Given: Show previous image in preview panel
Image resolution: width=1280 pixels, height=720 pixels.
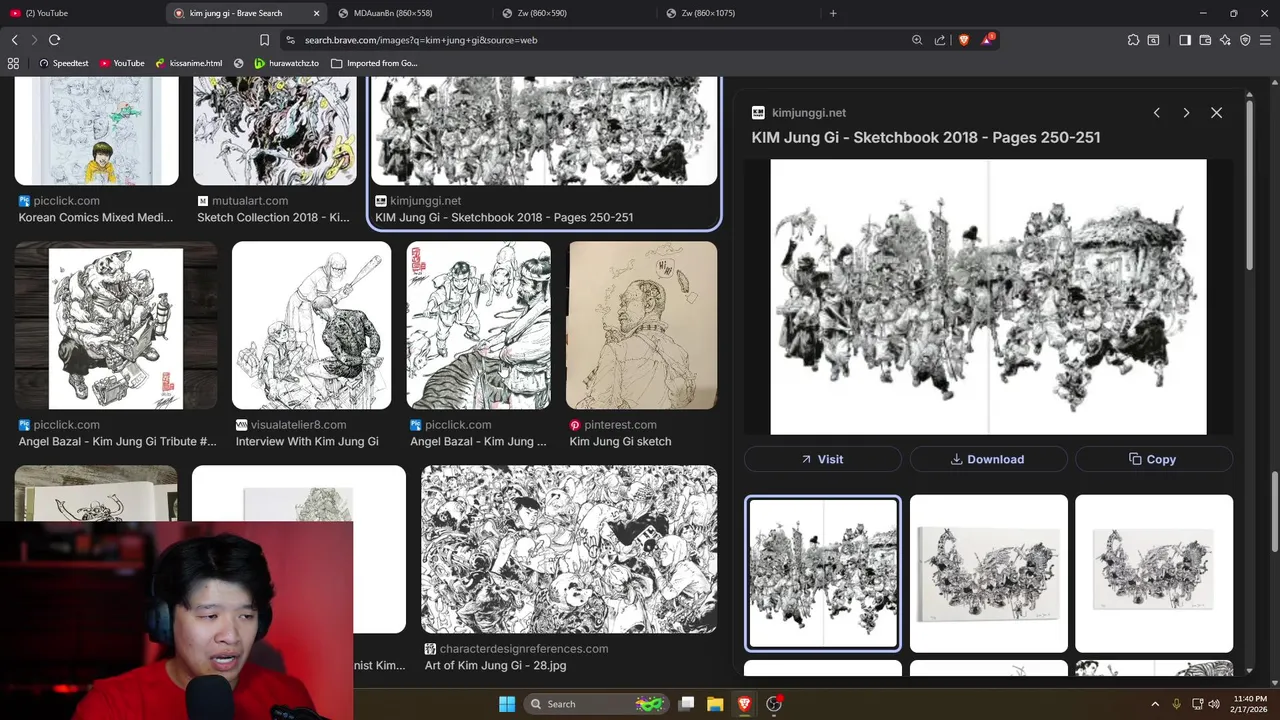Looking at the screenshot, I should pyautogui.click(x=1157, y=113).
